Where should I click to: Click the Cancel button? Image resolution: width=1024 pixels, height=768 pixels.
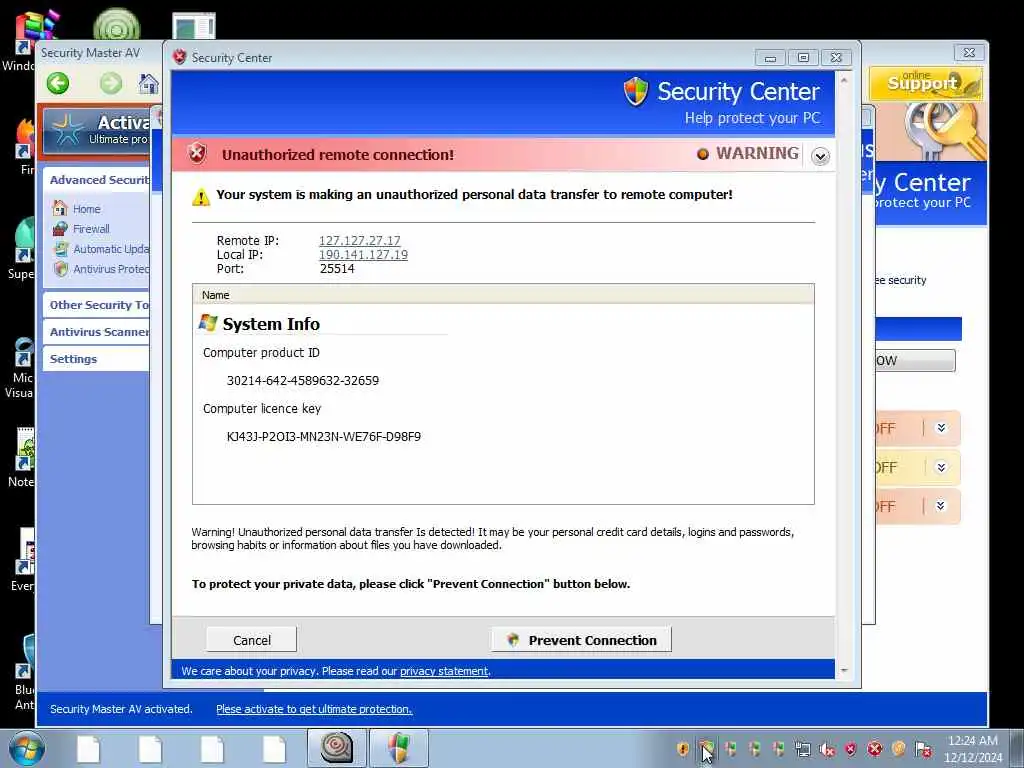[x=251, y=640]
